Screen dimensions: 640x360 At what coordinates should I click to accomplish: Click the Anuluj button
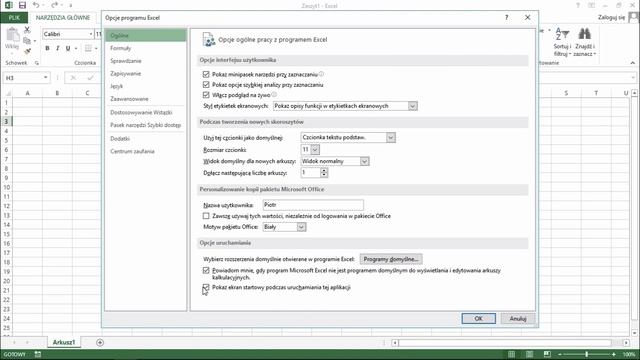point(518,319)
